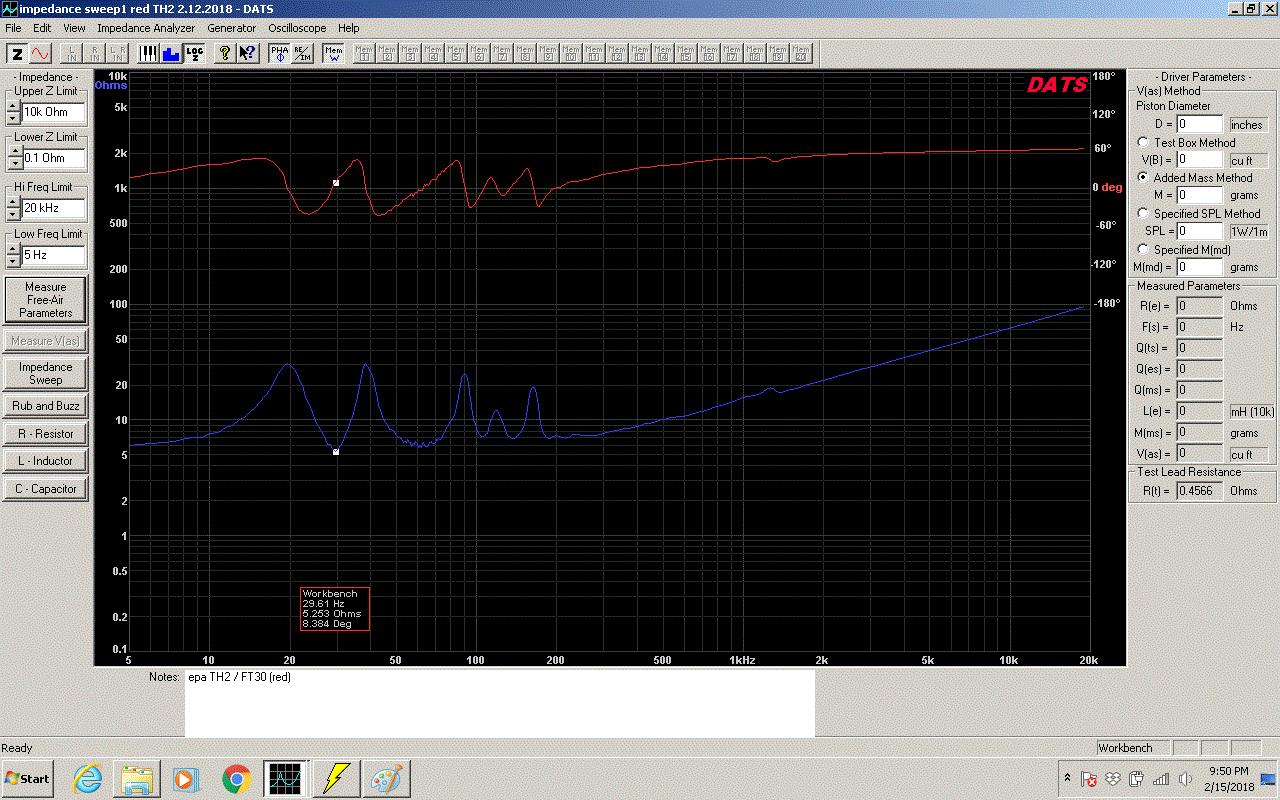Open the file explorer folder taskbar icon
The width and height of the screenshot is (1280, 800).
coord(137,778)
